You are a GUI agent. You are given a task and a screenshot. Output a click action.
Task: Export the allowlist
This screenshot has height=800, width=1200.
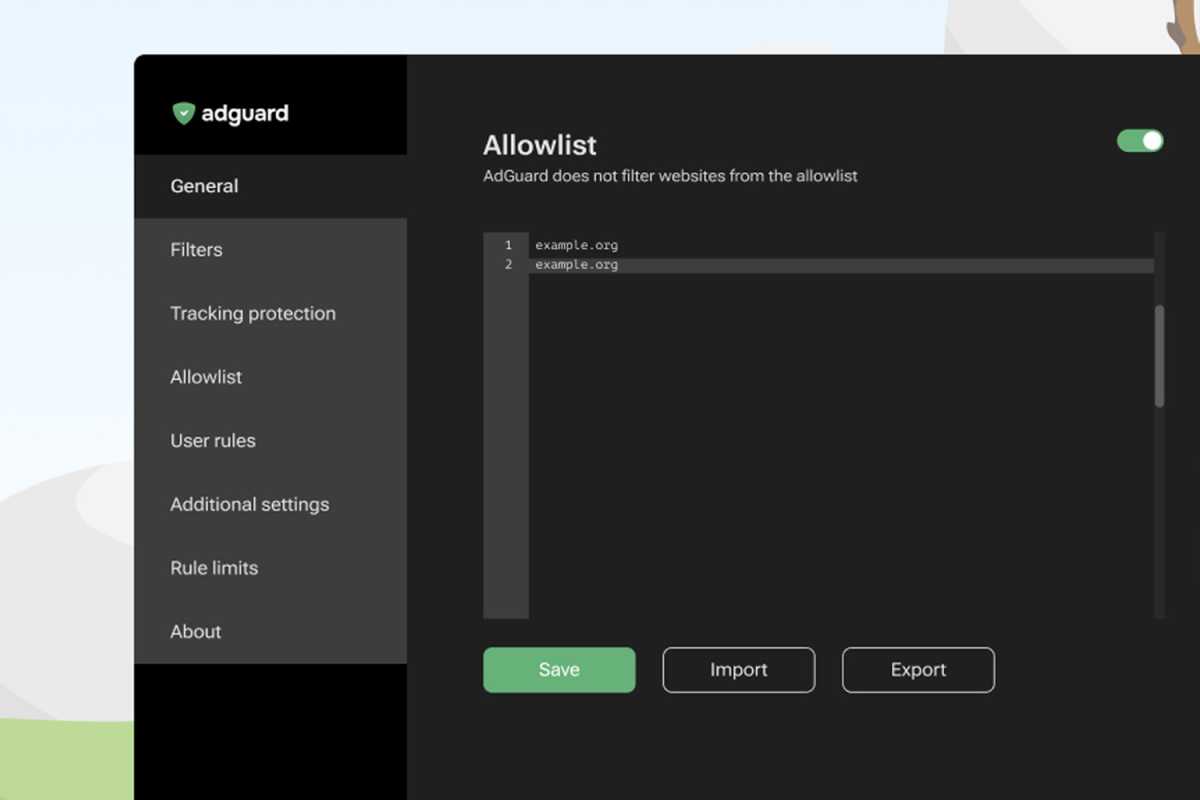[918, 670]
